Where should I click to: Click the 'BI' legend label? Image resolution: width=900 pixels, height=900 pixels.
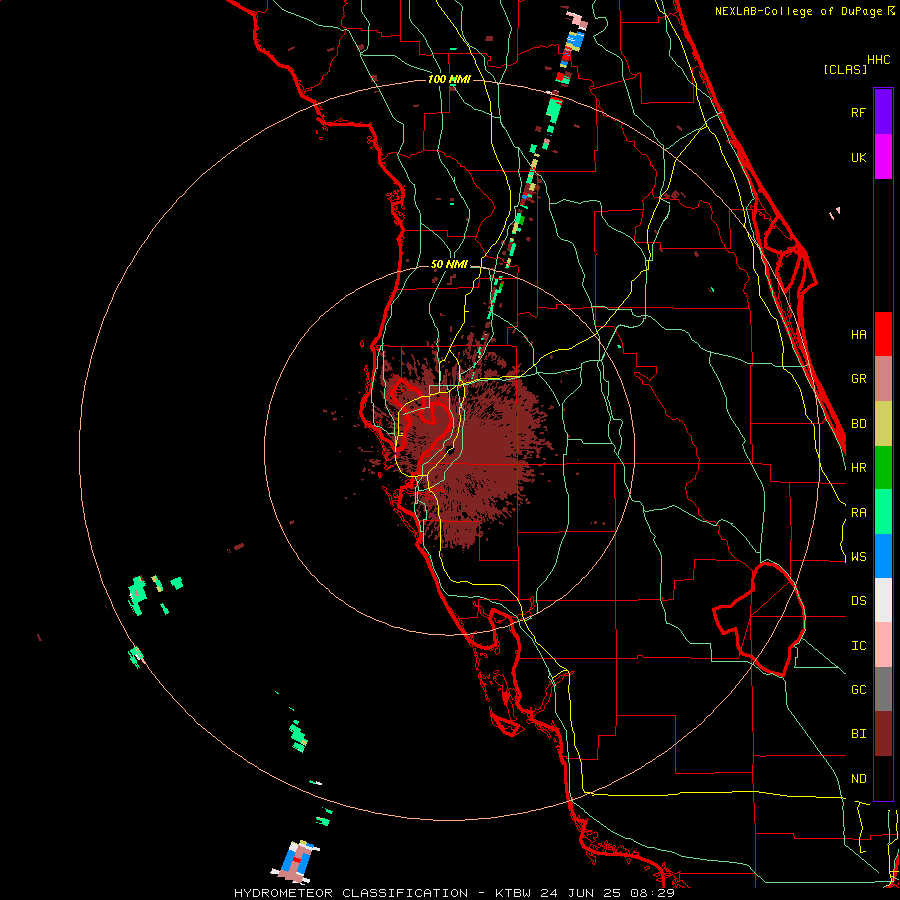point(858,734)
